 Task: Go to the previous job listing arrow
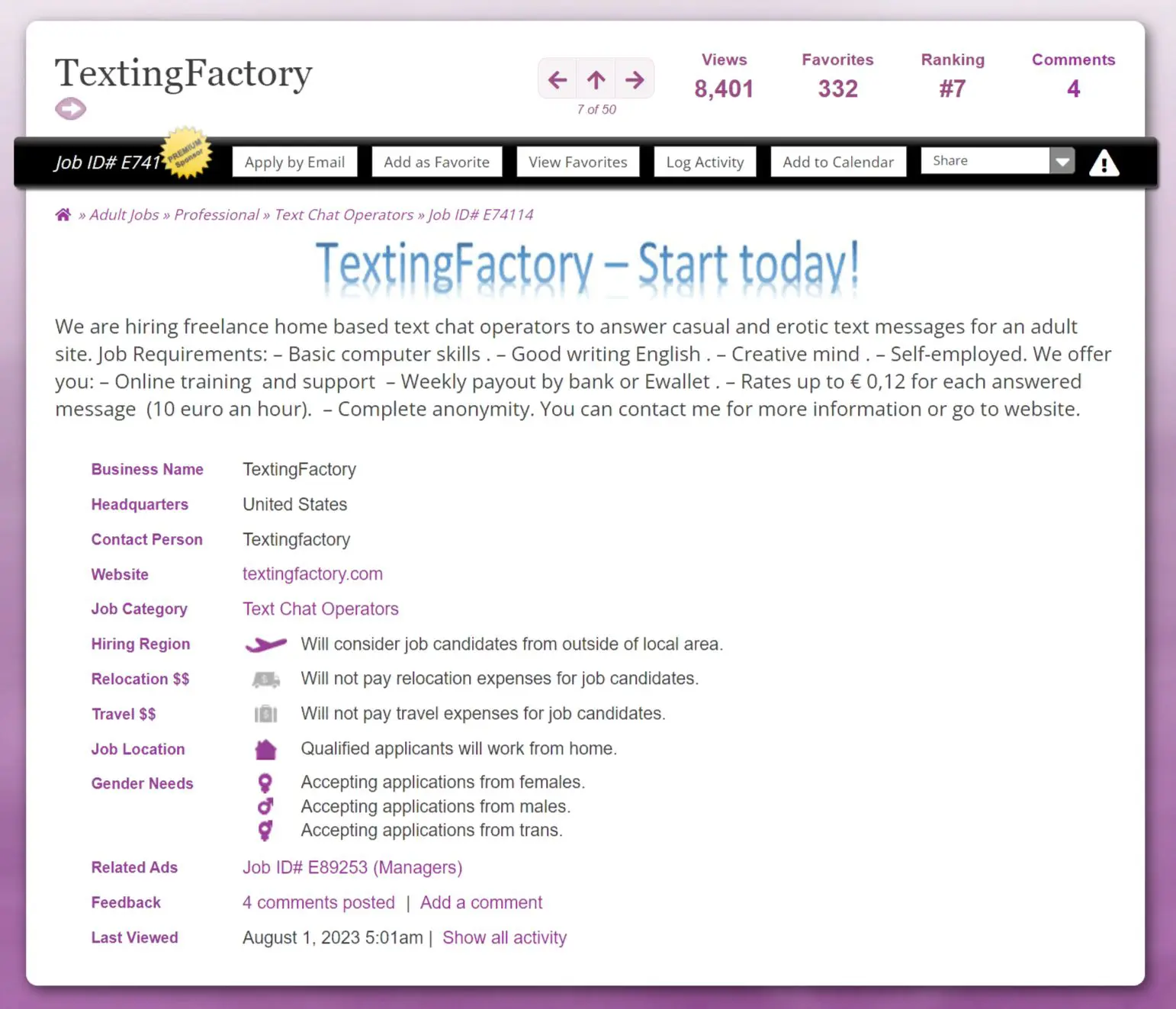coord(557,79)
